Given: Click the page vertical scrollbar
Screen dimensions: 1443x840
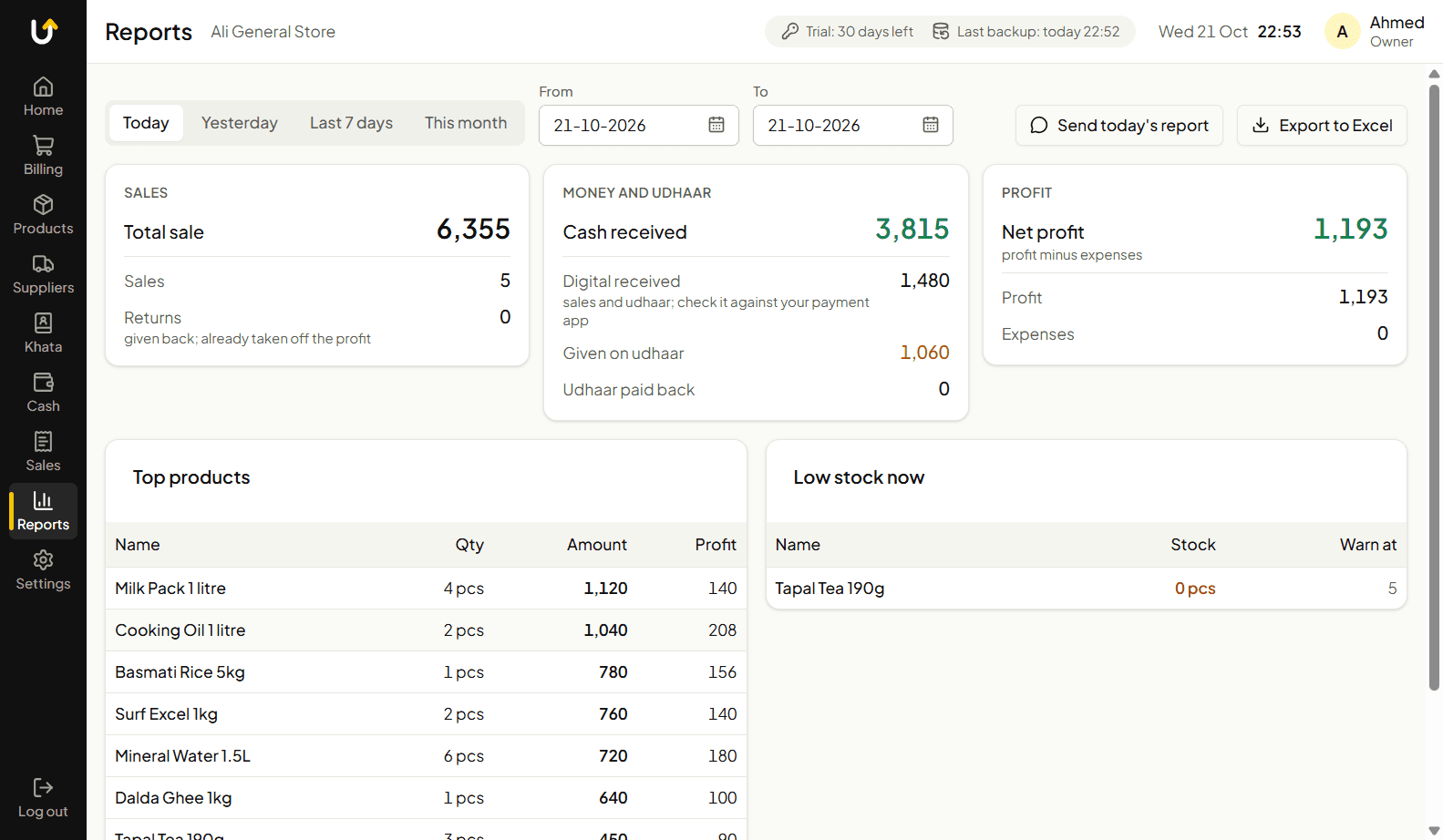Looking at the screenshot, I should tap(1435, 387).
